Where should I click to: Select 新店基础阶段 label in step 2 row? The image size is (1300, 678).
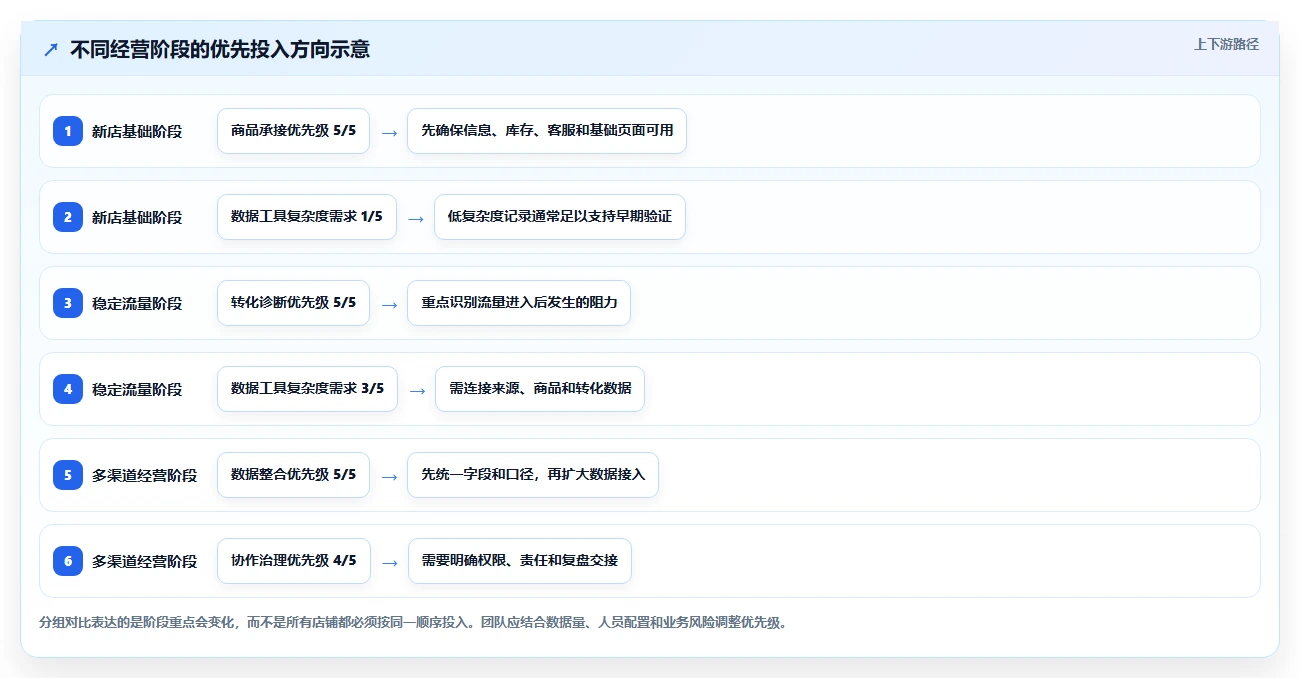137,217
